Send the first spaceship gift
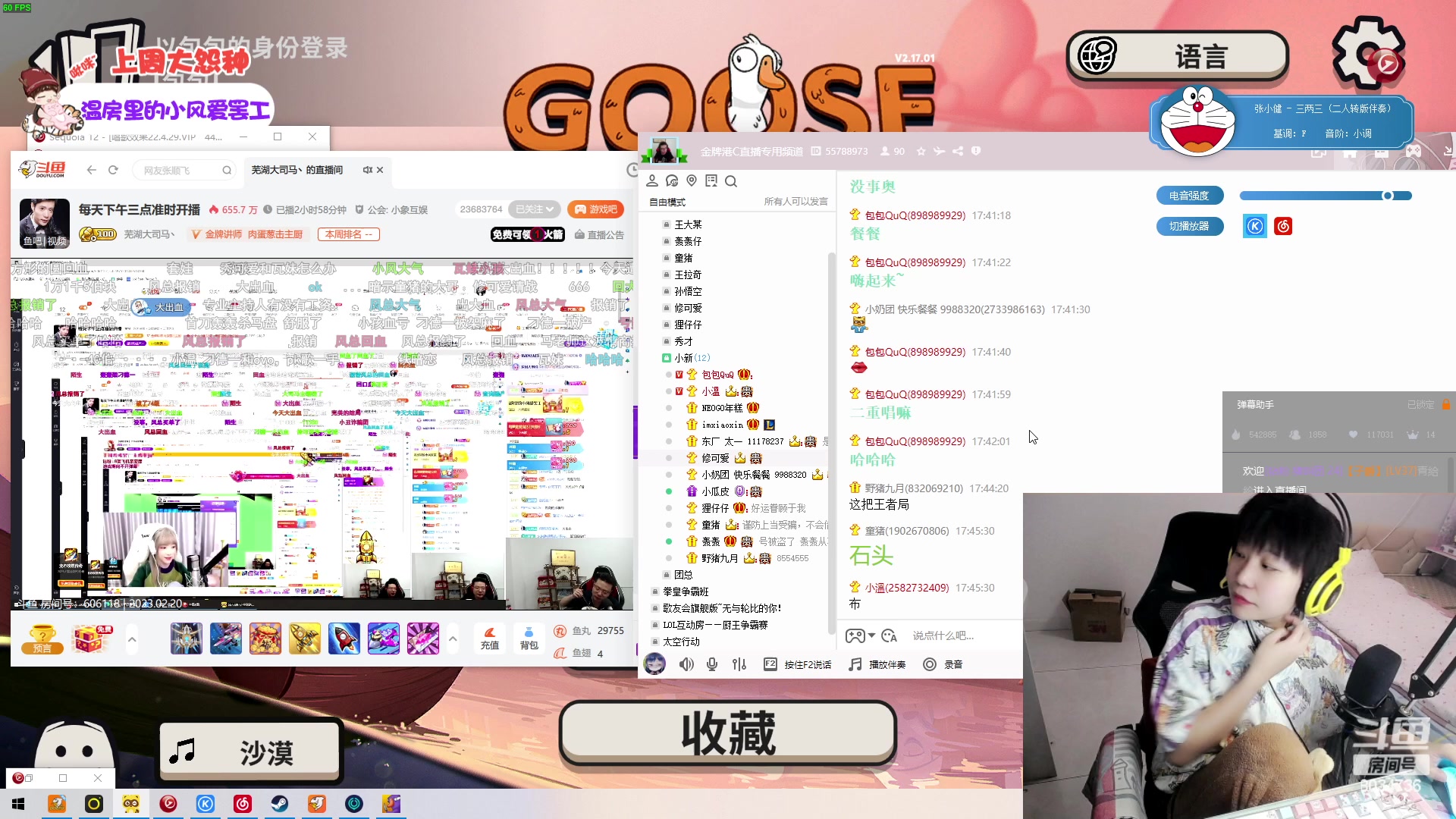 pyautogui.click(x=186, y=639)
